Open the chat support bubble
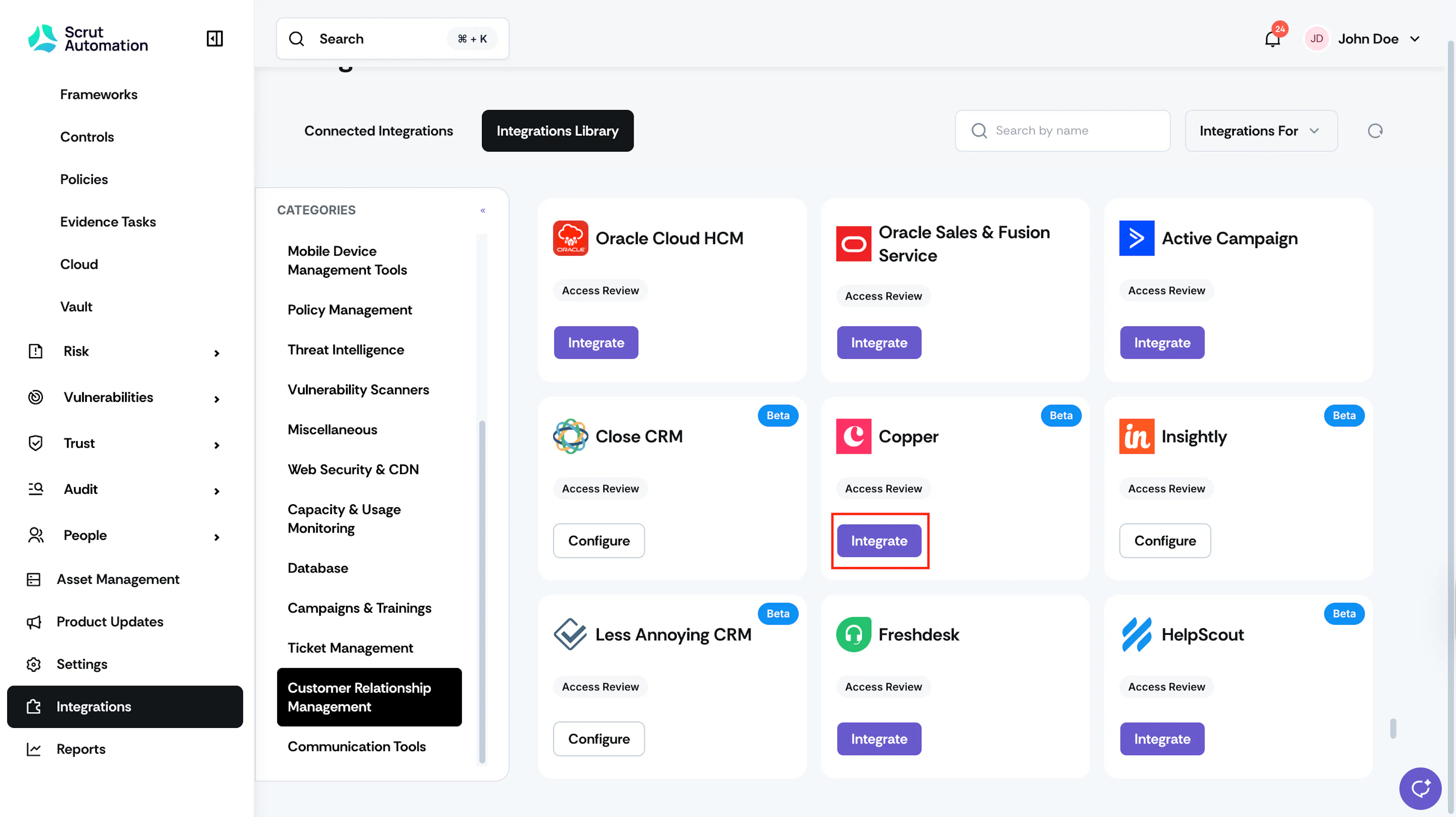The height and width of the screenshot is (817, 1456). coord(1420,788)
